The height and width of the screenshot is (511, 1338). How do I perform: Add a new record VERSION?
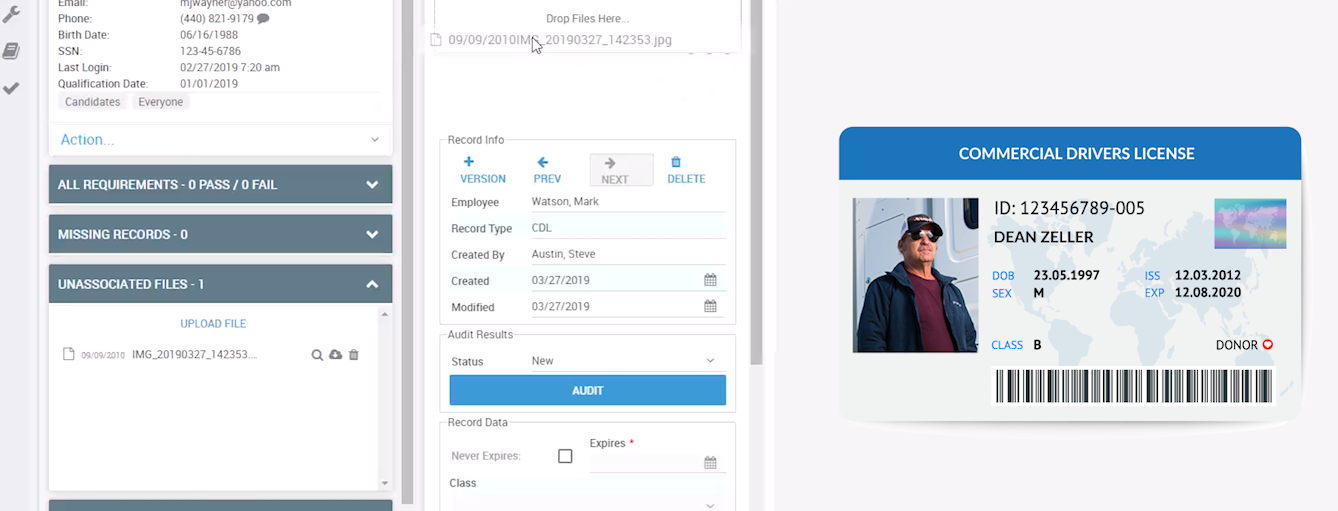(483, 171)
